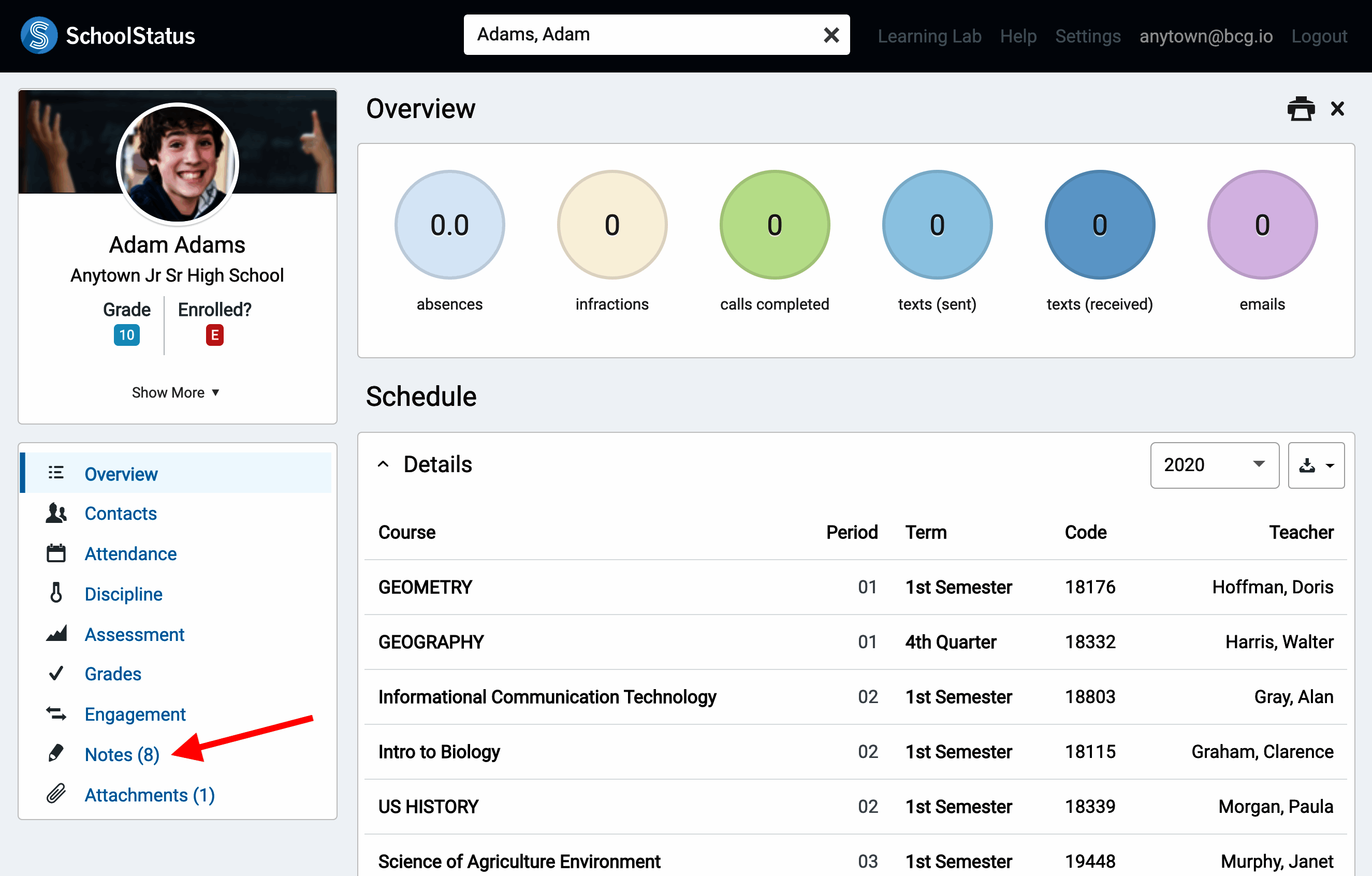Collapse the Details schedule section
The width and height of the screenshot is (1372, 876).
(384, 464)
